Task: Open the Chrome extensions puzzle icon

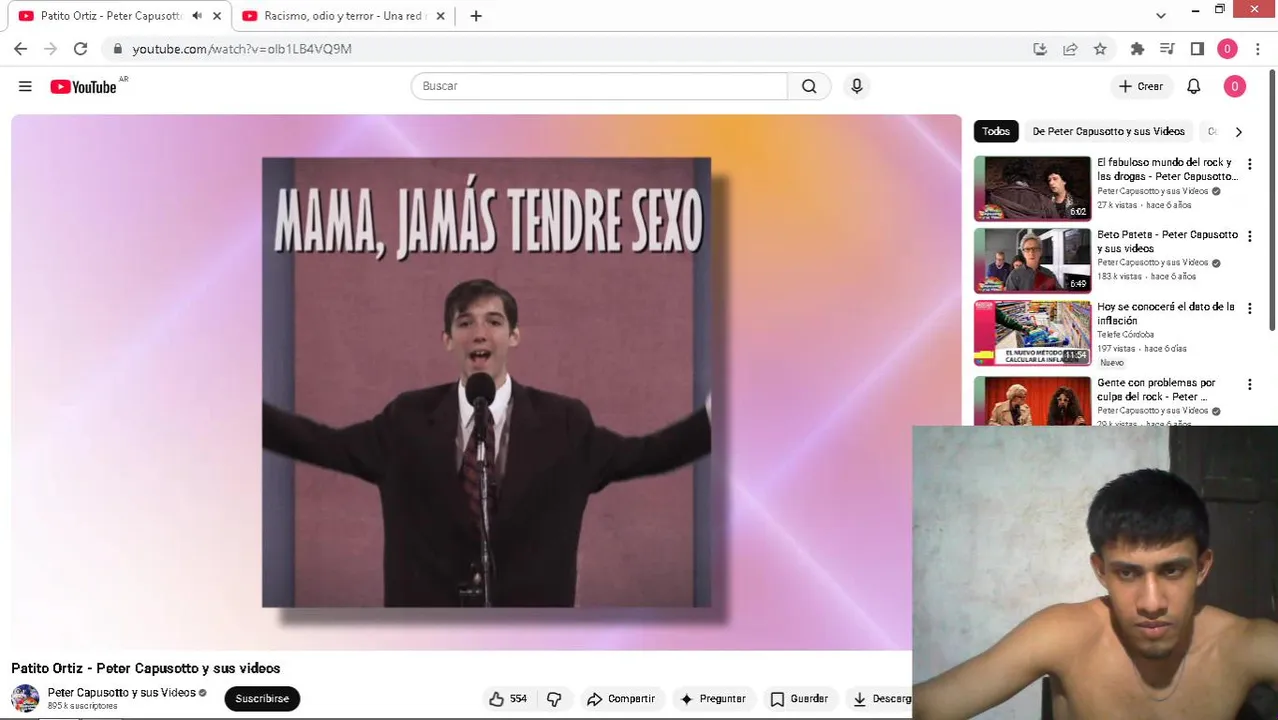Action: click(1137, 49)
